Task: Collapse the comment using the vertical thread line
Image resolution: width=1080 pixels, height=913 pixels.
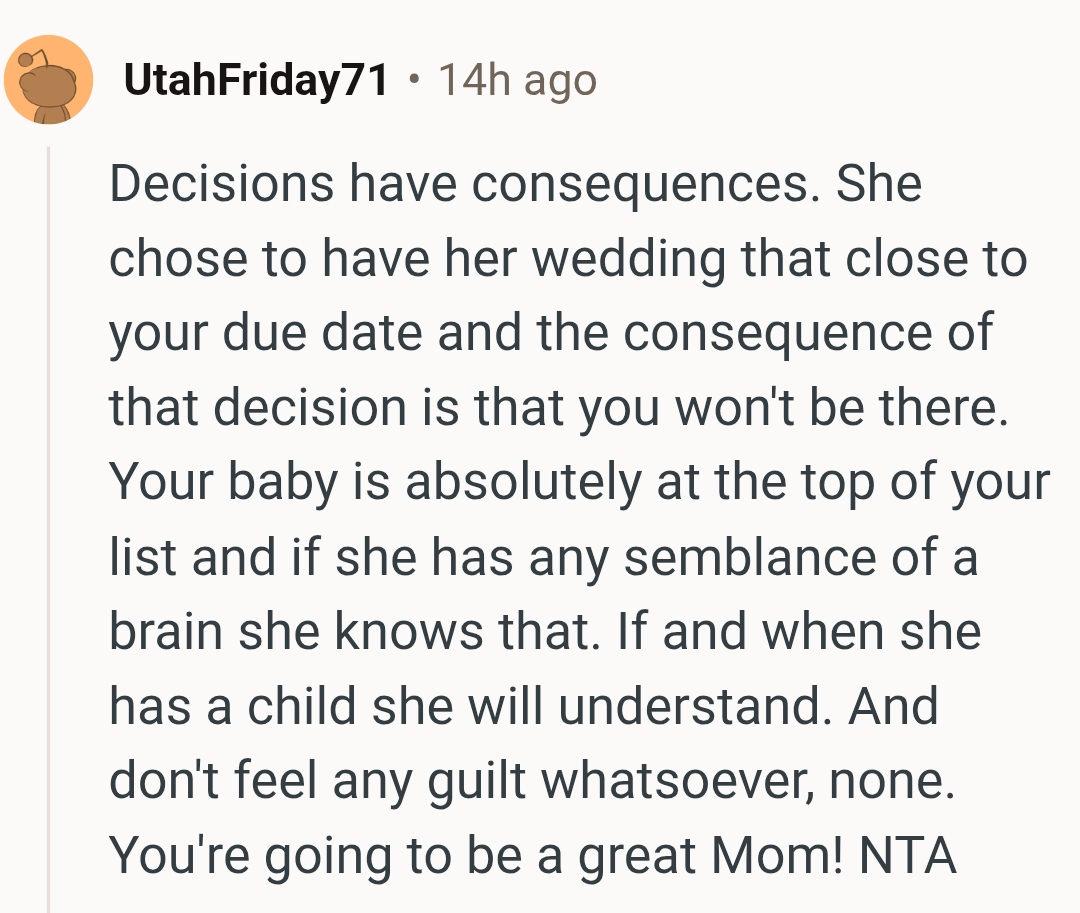Action: pos(48,530)
